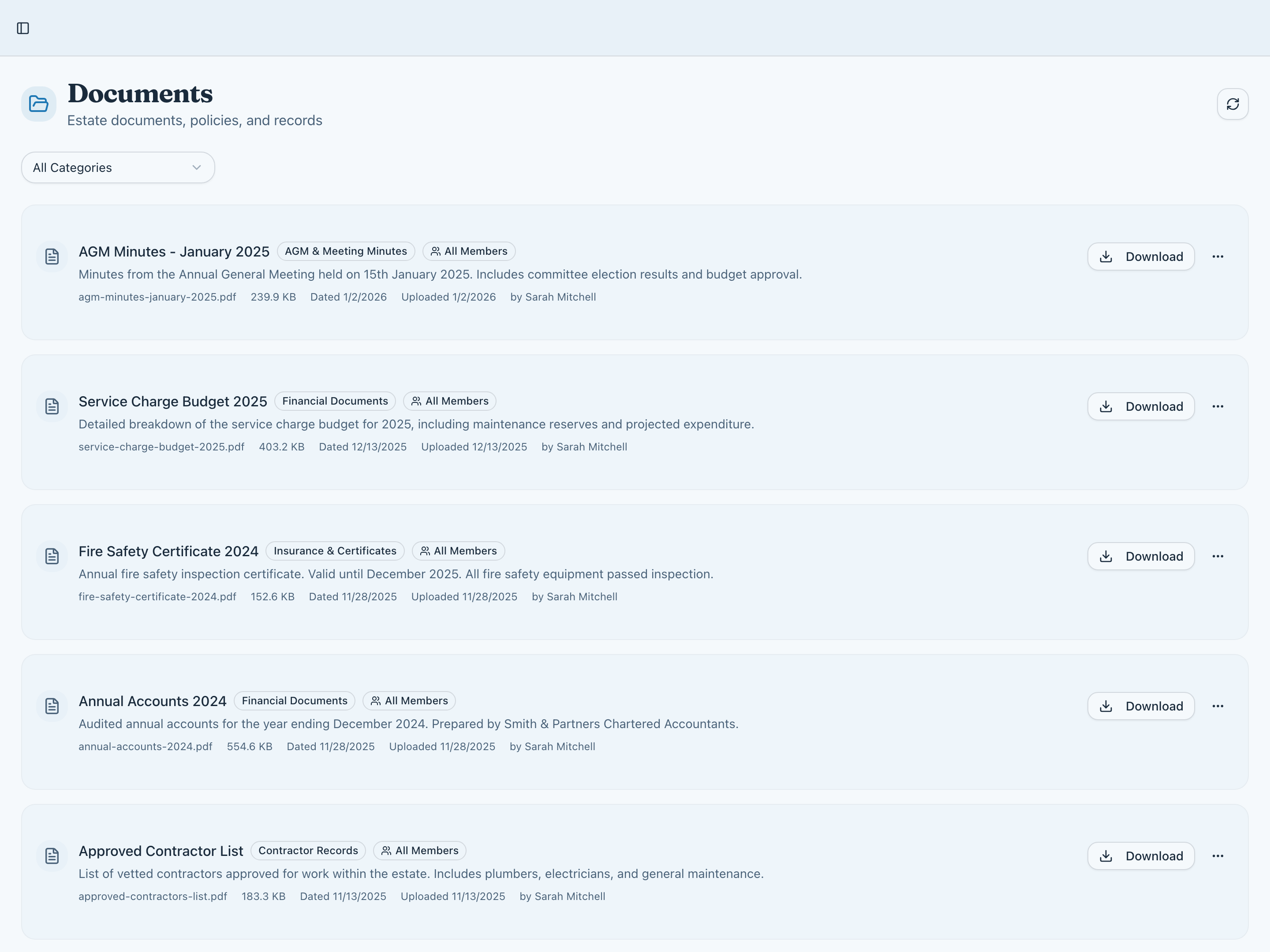Open more options for Service Charge Budget

[x=1217, y=406]
